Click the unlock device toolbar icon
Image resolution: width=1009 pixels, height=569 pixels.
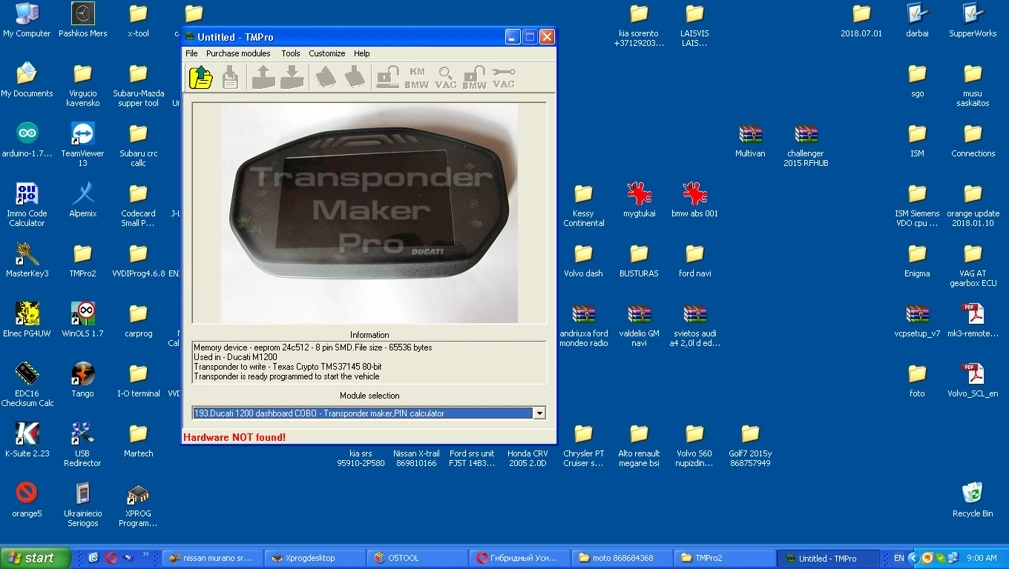click(x=387, y=77)
